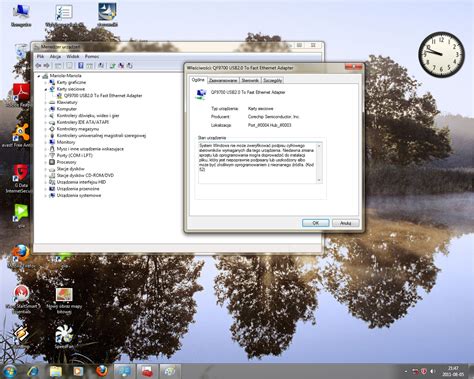Click the red toolbox taskbar icon
The image size is (474, 379).
(147, 371)
